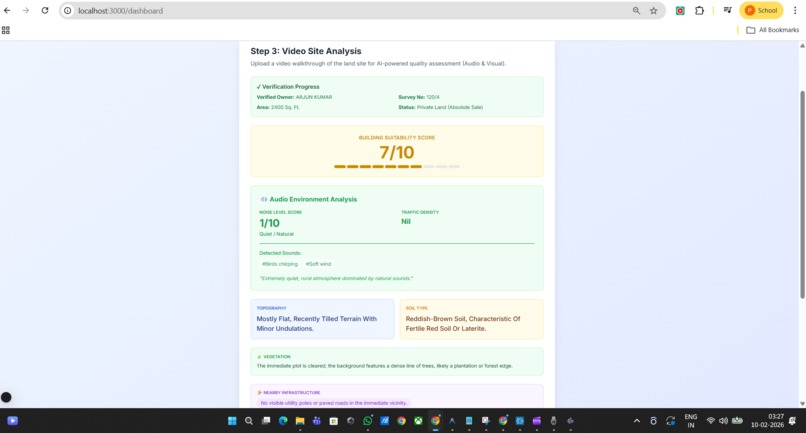Click the 7/10 suitability score
806x433 pixels.
pos(397,152)
